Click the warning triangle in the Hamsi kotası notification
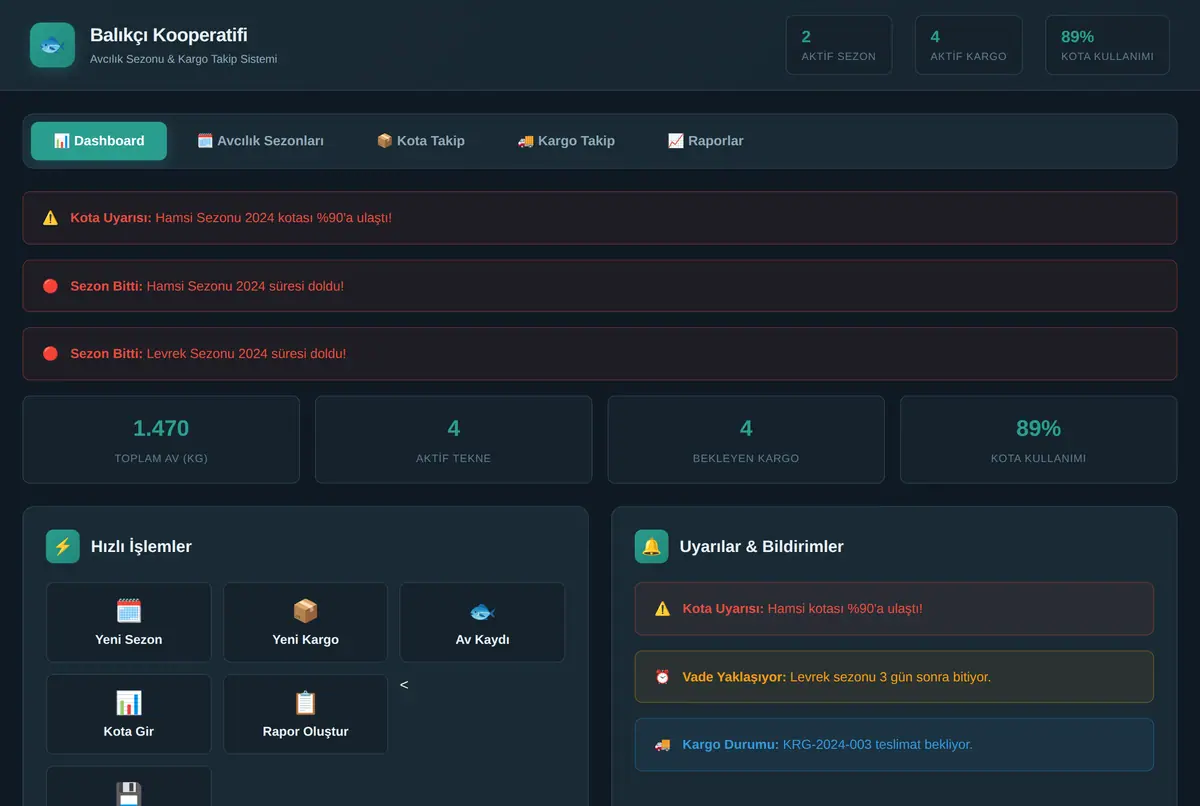Screen dimensions: 1200x806 pyautogui.click(x=662, y=609)
